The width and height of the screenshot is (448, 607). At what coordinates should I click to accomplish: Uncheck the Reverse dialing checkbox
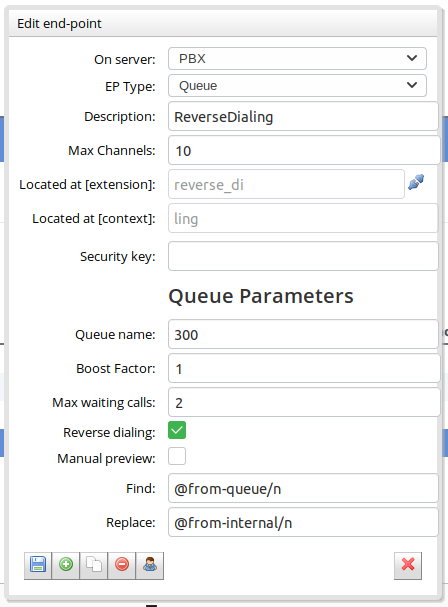177,430
